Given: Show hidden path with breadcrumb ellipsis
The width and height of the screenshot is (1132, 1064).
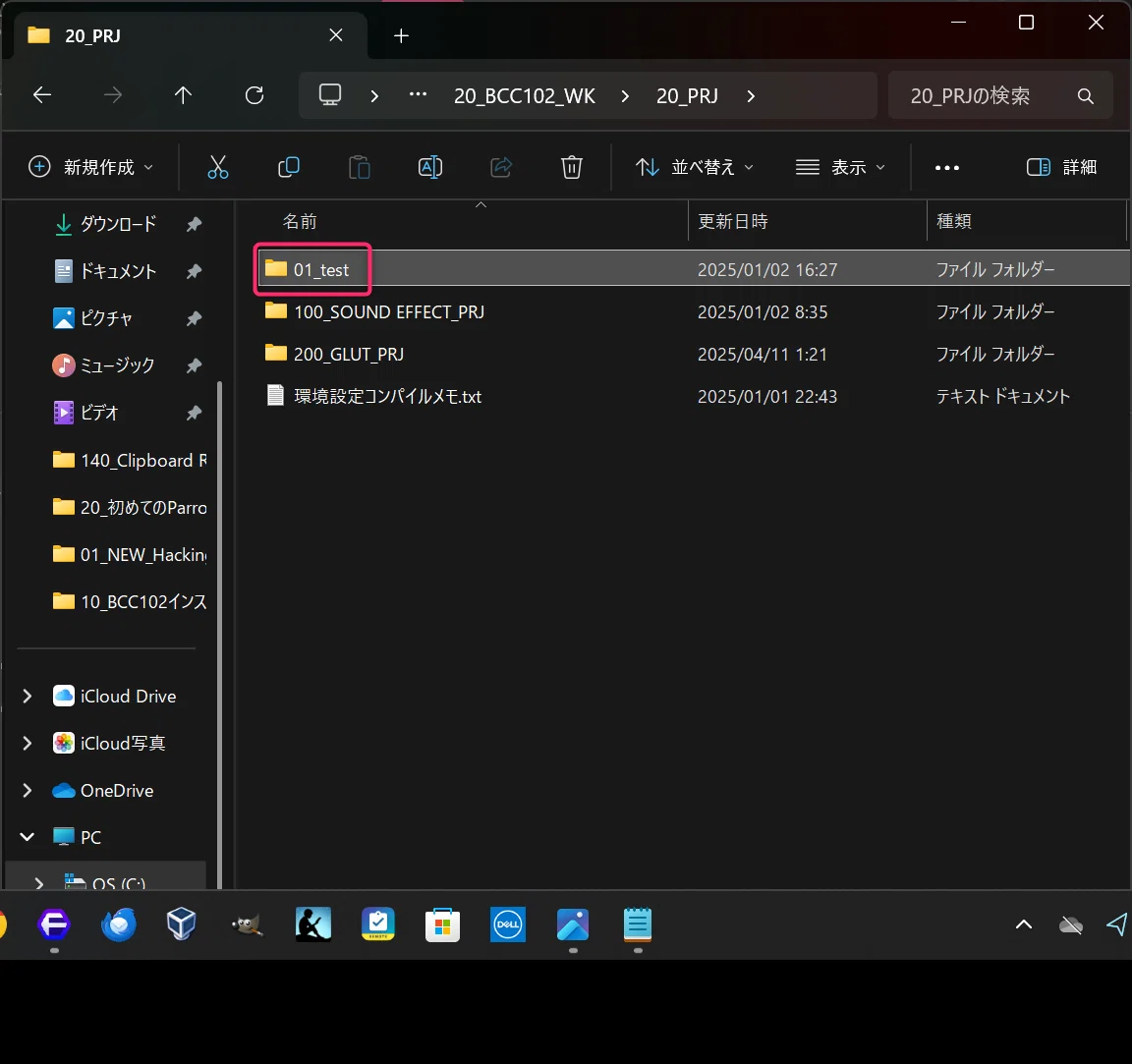Looking at the screenshot, I should tap(418, 94).
